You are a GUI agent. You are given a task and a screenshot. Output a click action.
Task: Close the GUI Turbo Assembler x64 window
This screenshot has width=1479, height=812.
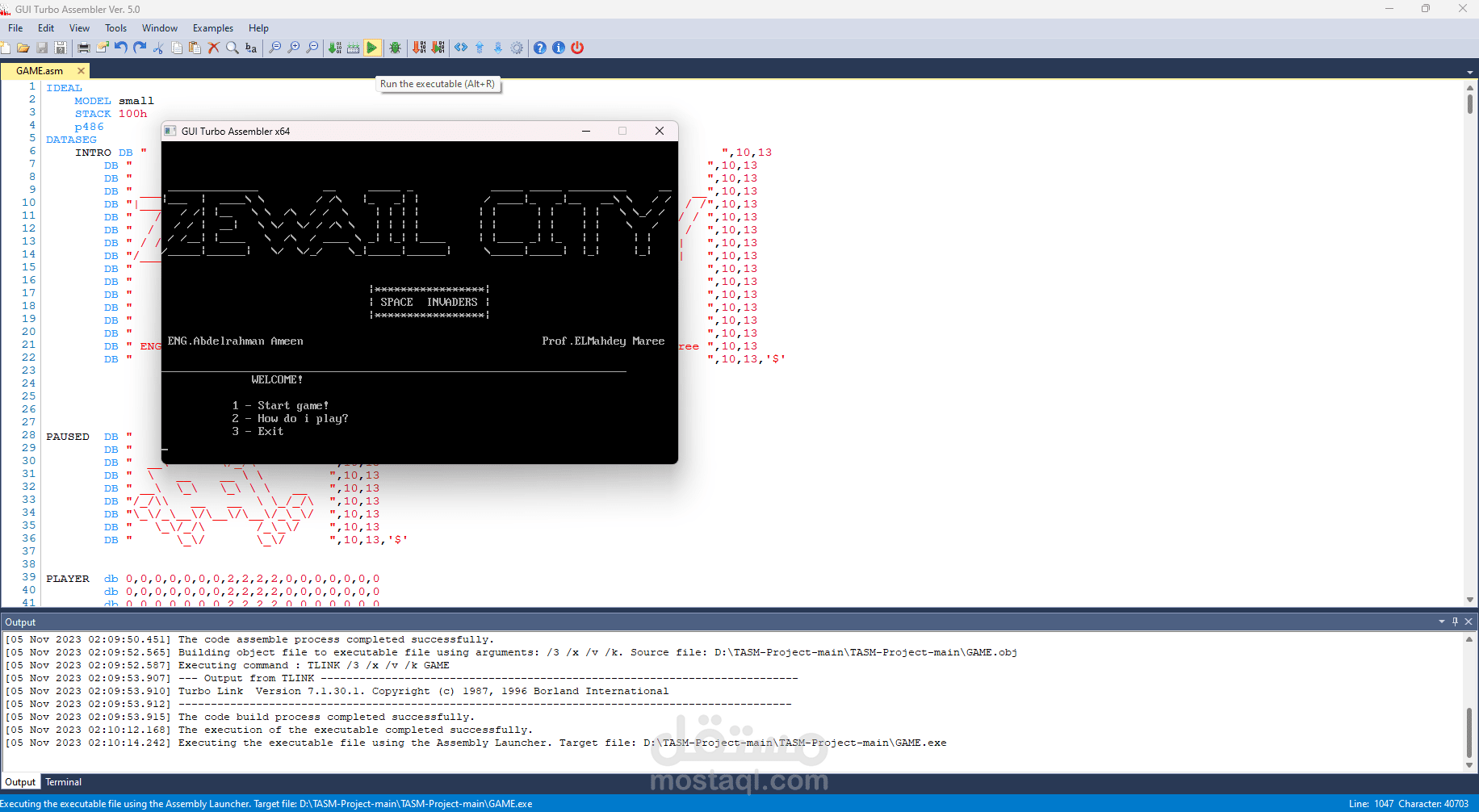pyautogui.click(x=660, y=131)
